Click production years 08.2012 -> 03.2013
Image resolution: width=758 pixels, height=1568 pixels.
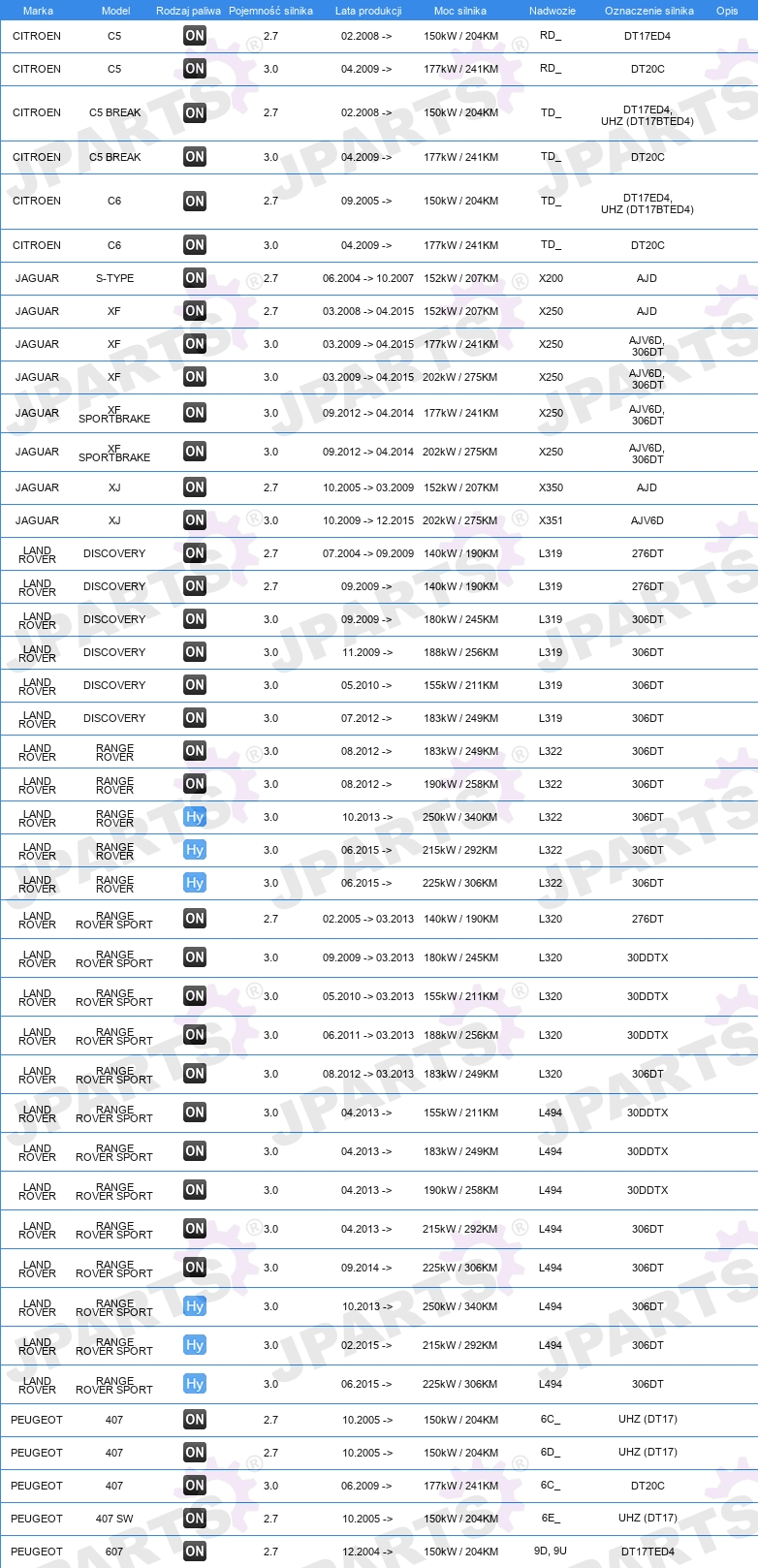[x=368, y=1074]
